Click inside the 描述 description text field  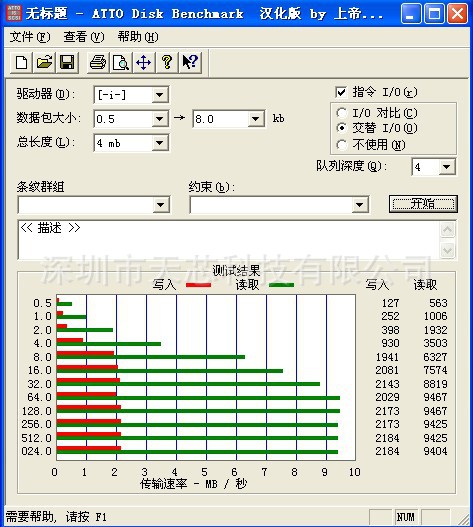pyautogui.click(x=229, y=240)
